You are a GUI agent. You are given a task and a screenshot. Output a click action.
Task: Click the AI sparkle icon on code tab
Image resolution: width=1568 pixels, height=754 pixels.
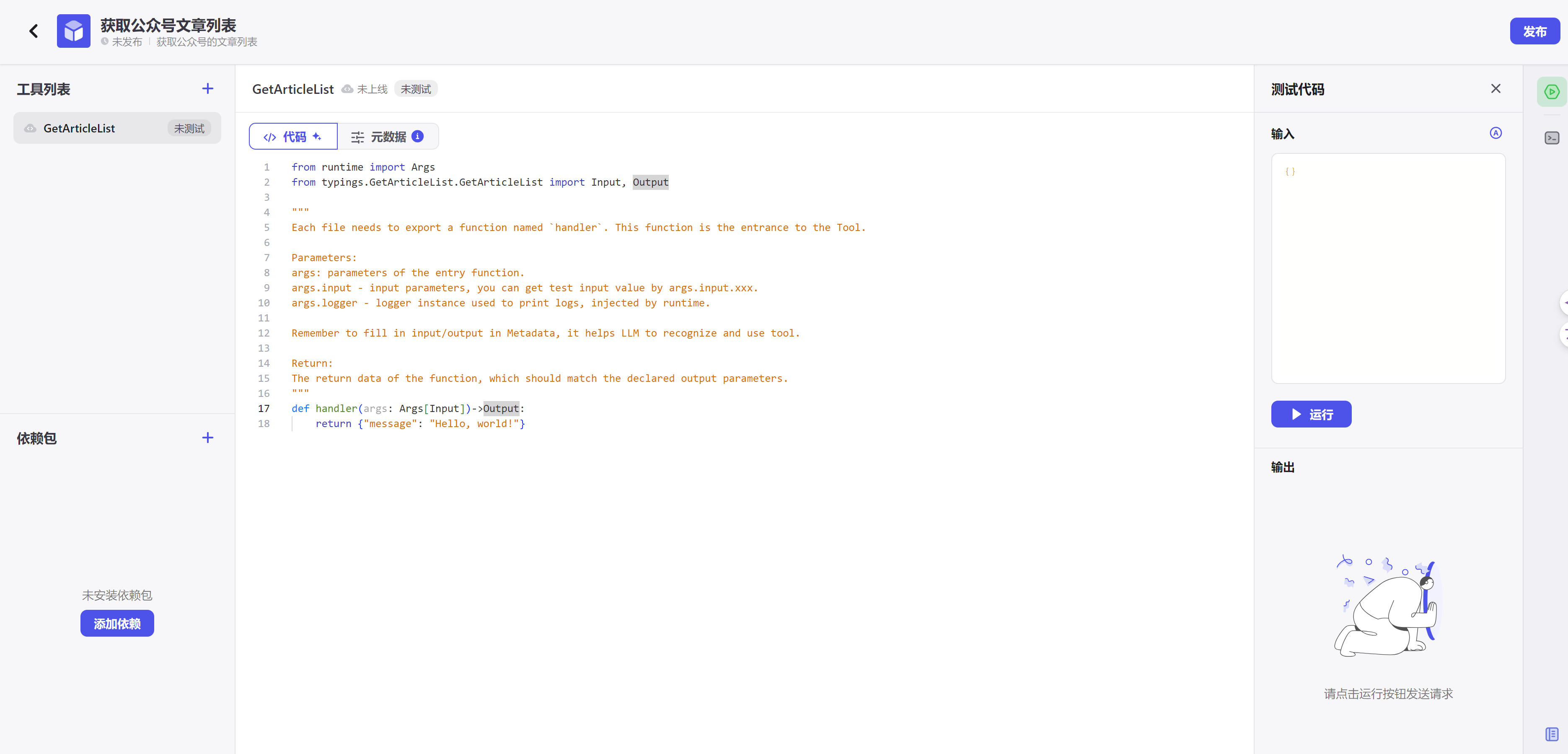click(317, 137)
